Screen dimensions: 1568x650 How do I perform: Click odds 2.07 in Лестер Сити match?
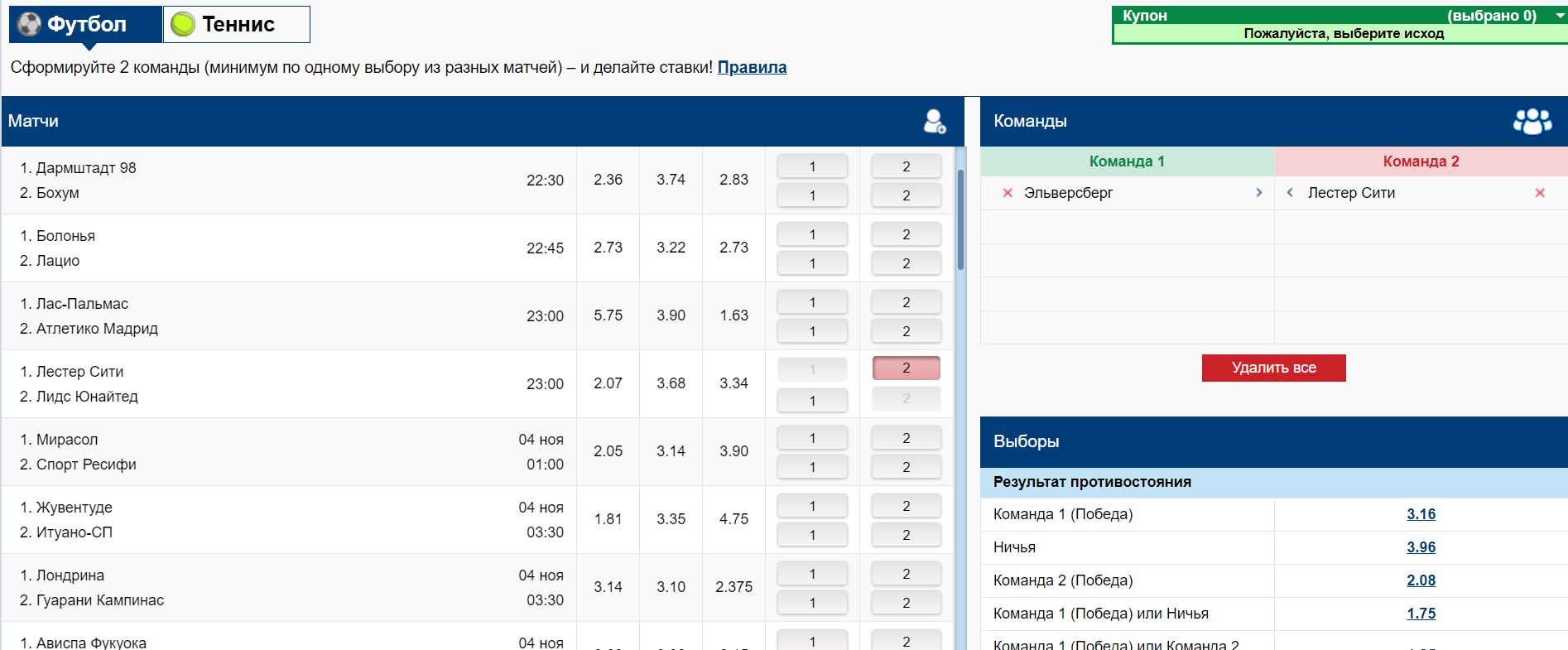coord(608,383)
